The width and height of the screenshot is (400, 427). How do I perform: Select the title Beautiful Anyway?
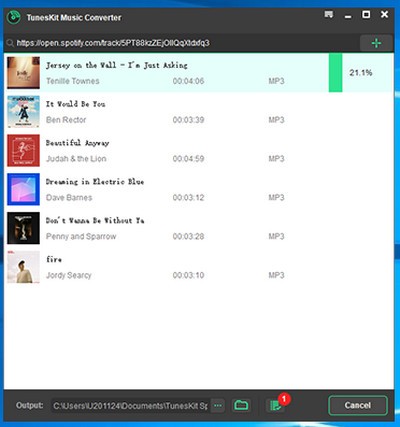tap(77, 143)
